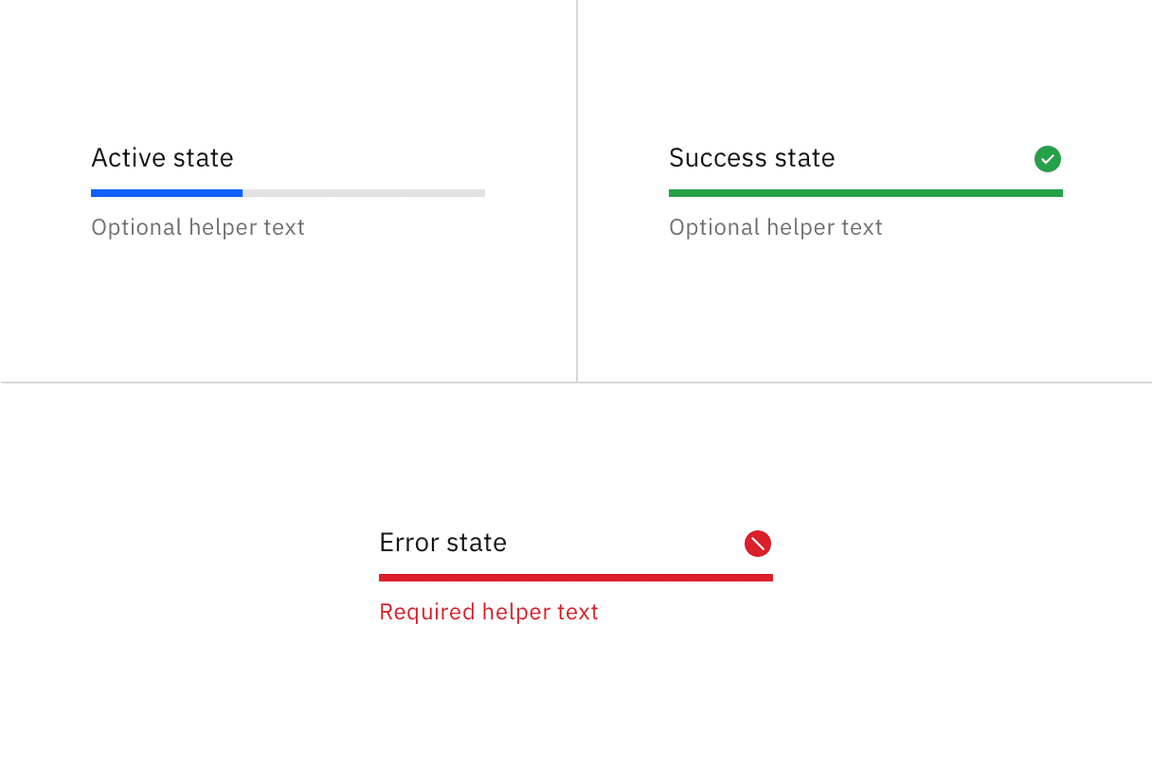Screen dimensions: 1152x767
Task: Click the word "Success" in the label
Action: 711,158
